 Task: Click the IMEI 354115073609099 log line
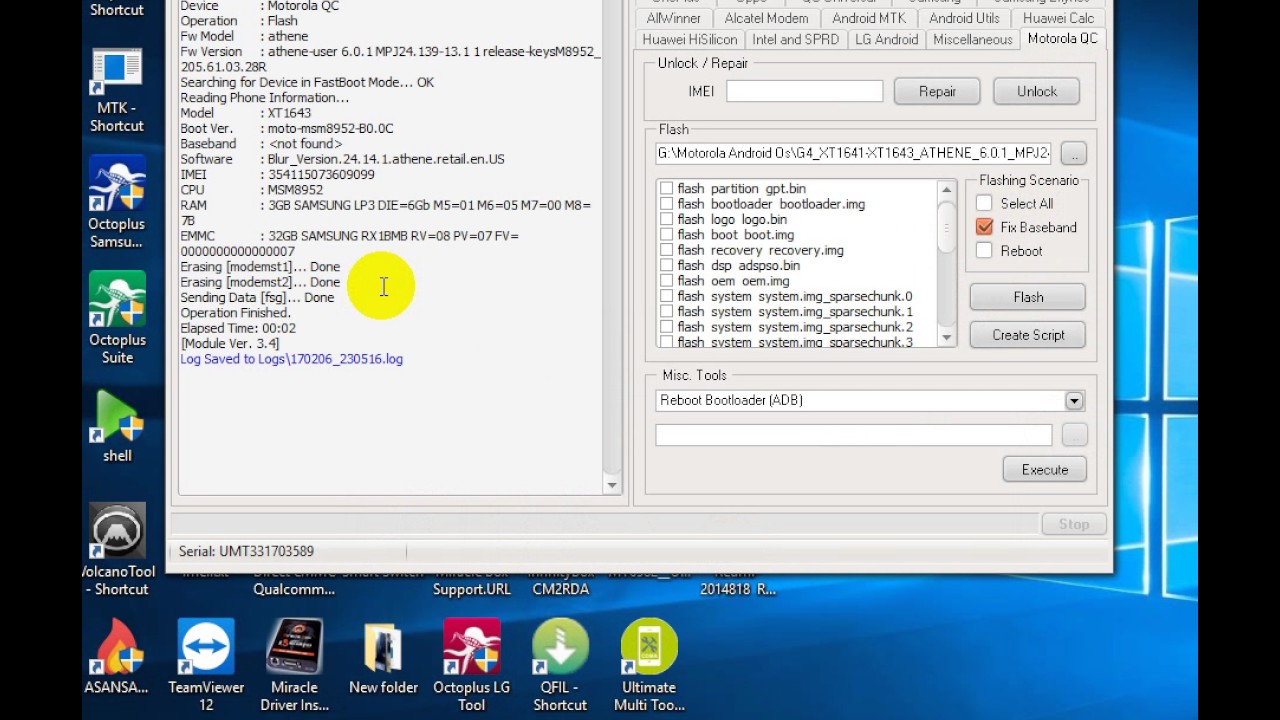[277, 175]
